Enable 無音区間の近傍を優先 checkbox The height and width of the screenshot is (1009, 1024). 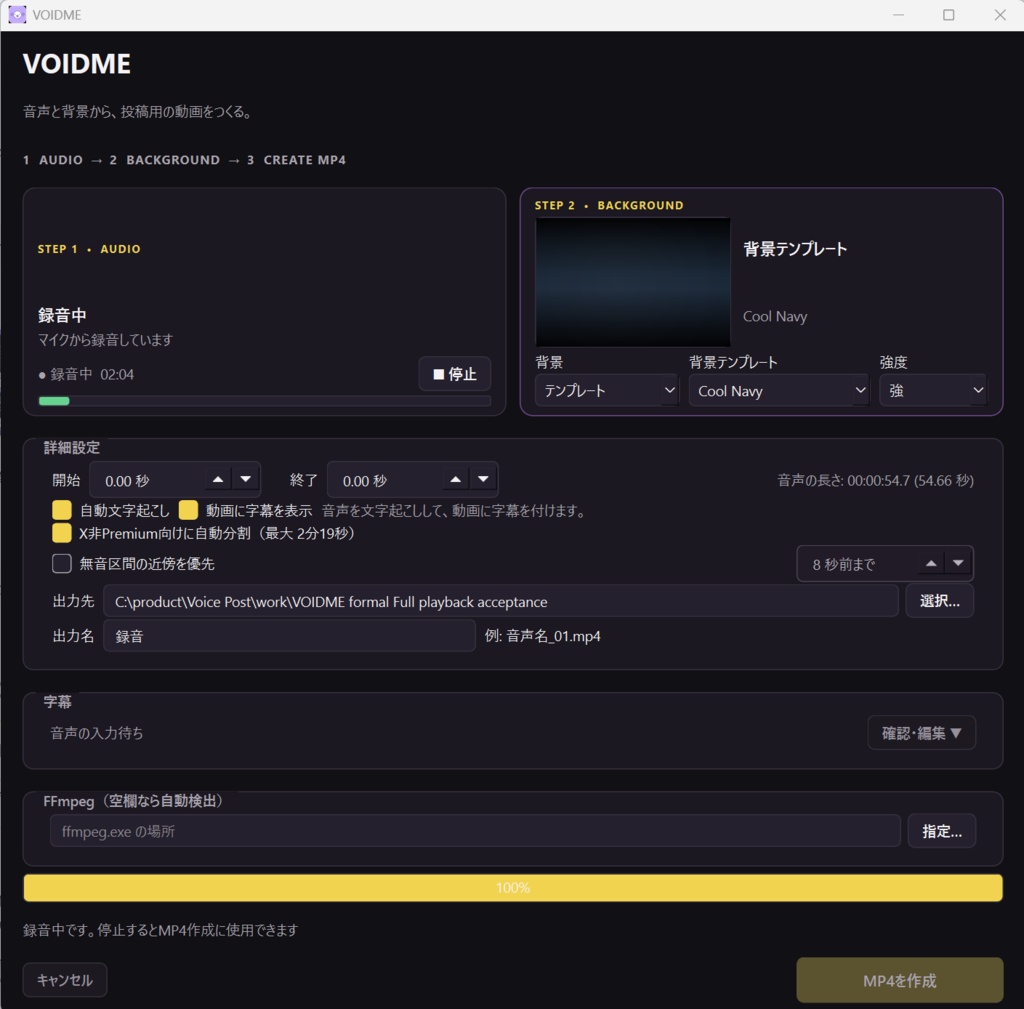[x=62, y=564]
